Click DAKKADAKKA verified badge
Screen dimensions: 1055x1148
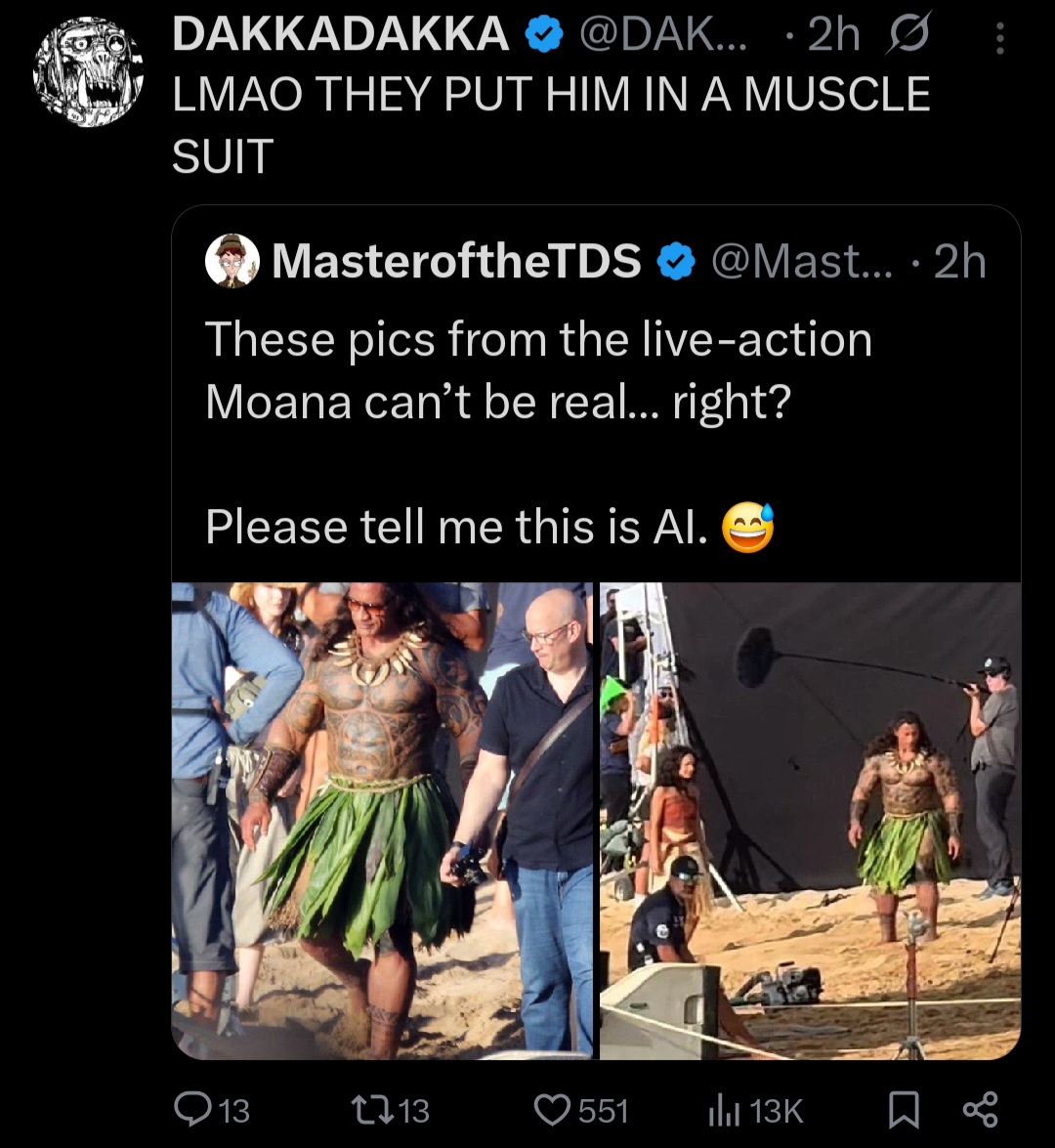click(x=543, y=36)
